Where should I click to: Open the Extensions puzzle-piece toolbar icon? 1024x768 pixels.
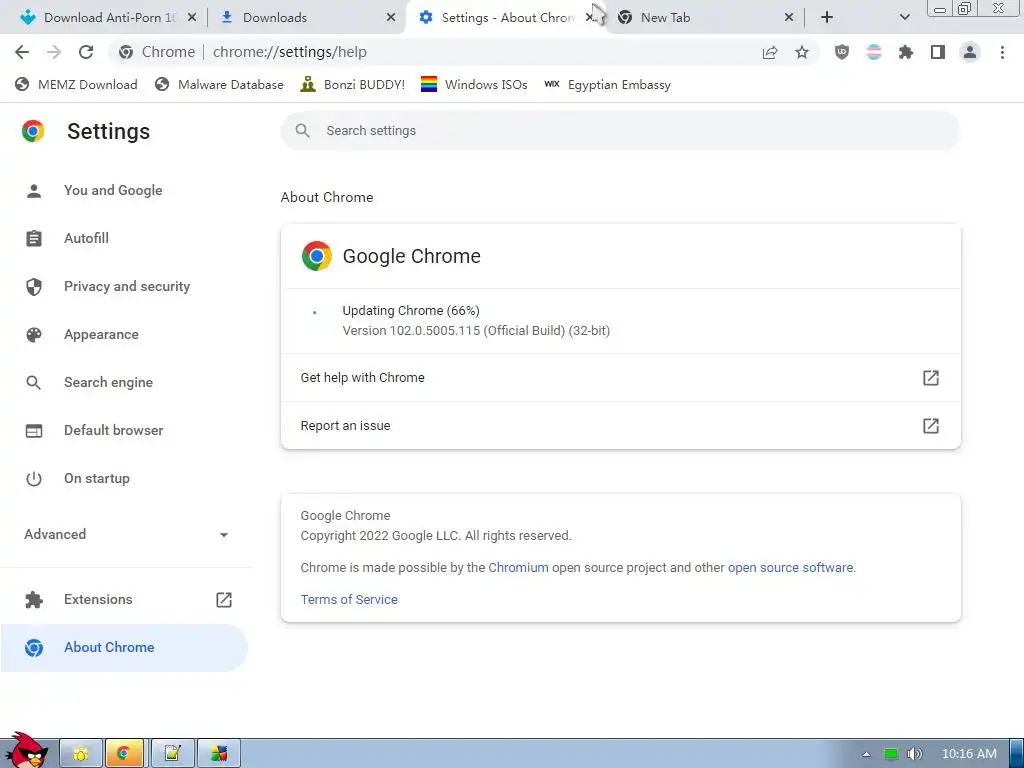click(906, 52)
